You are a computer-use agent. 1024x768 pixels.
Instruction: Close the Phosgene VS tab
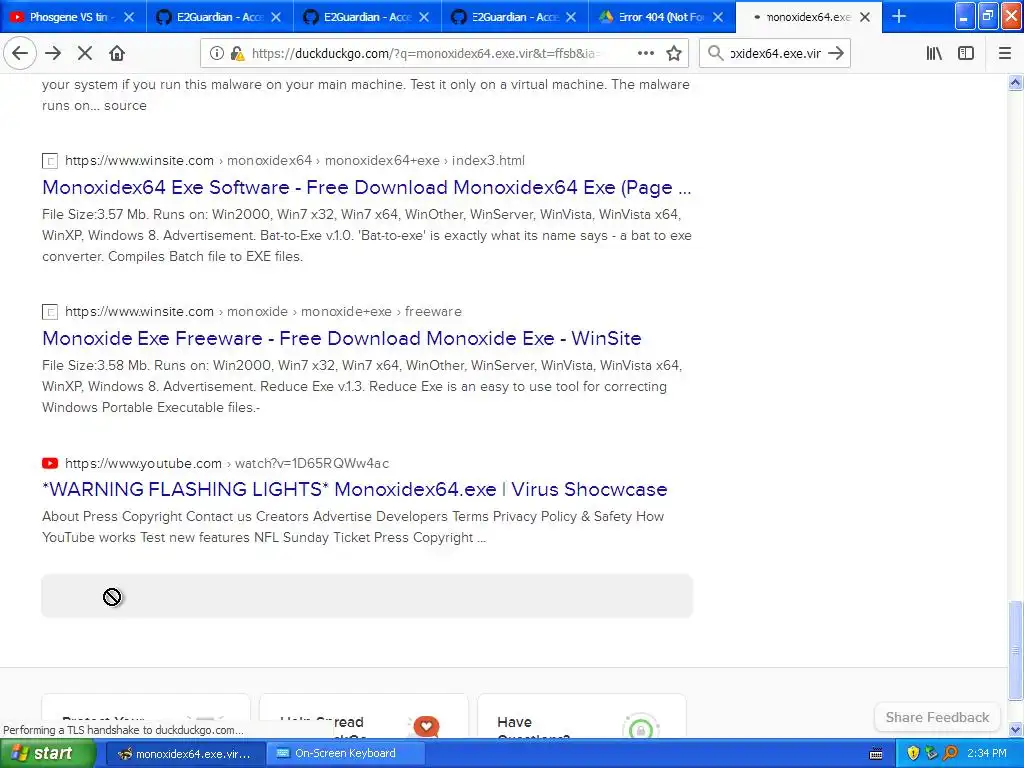(x=129, y=17)
